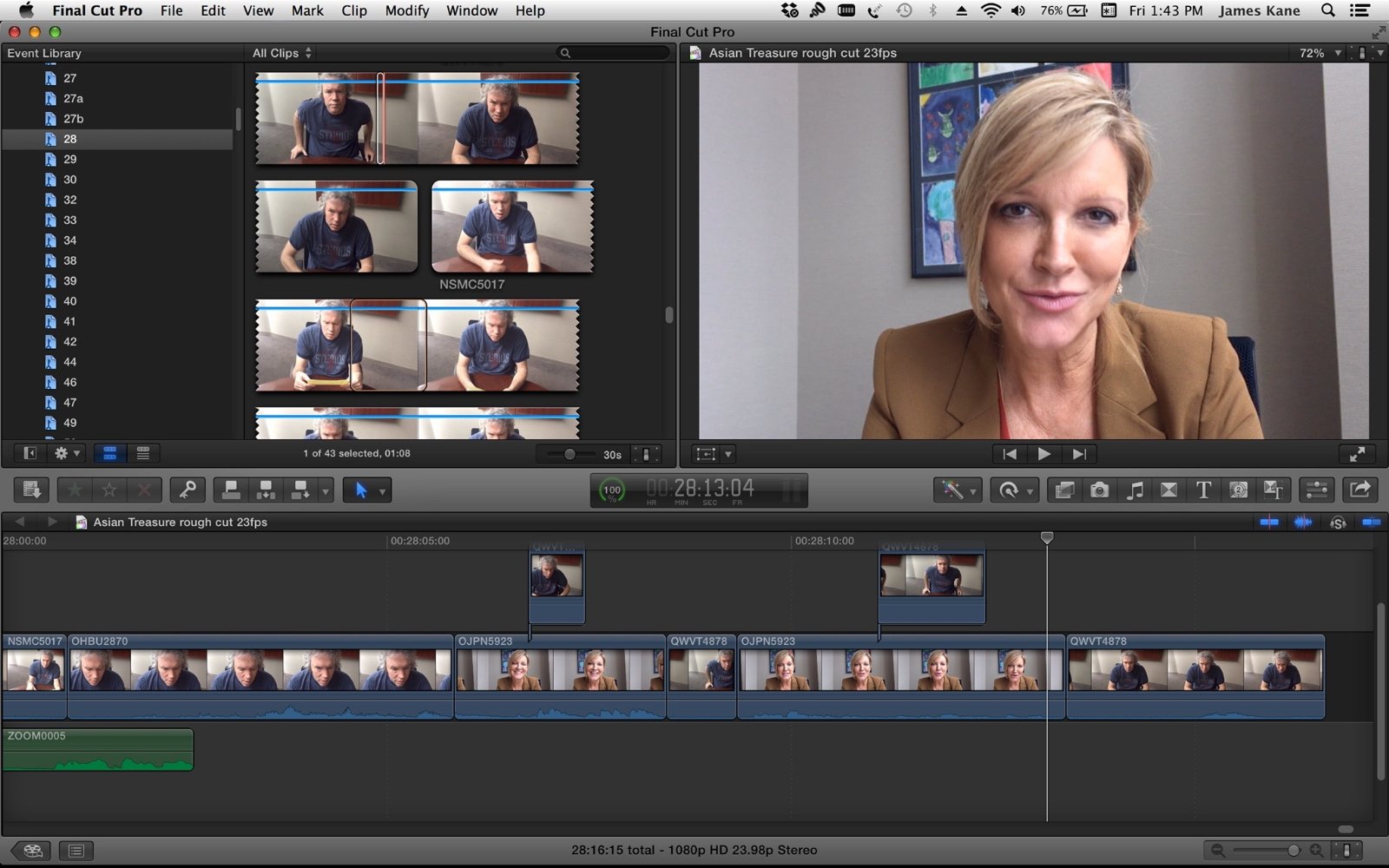Screen dimensions: 1389x868
Task: Go back in timeline history
Action: (19, 522)
